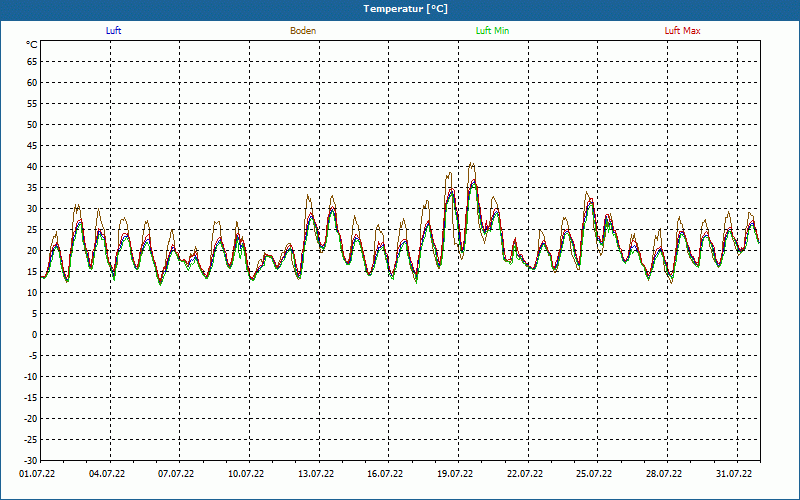Click the 35 y-axis value
800x500 pixels.
click(x=32, y=188)
